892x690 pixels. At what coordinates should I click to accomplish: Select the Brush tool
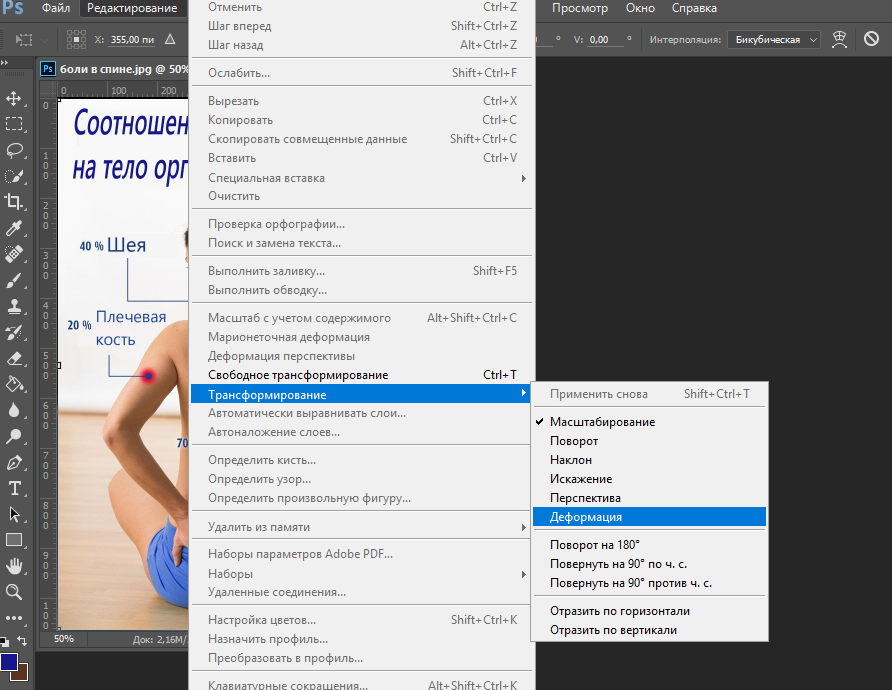(x=15, y=280)
